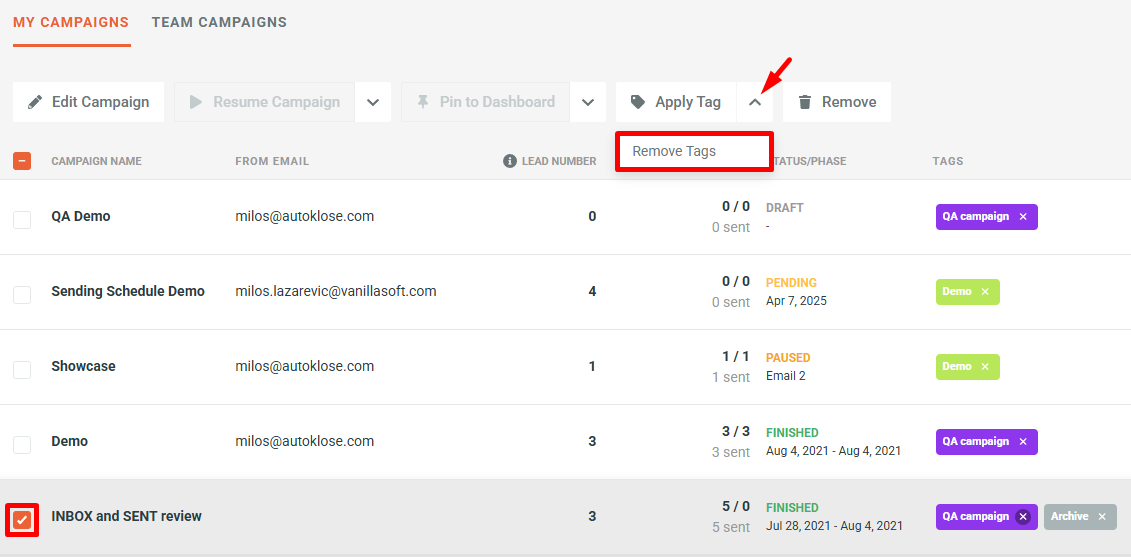
Task: Click the trash Remove button
Action: point(836,102)
